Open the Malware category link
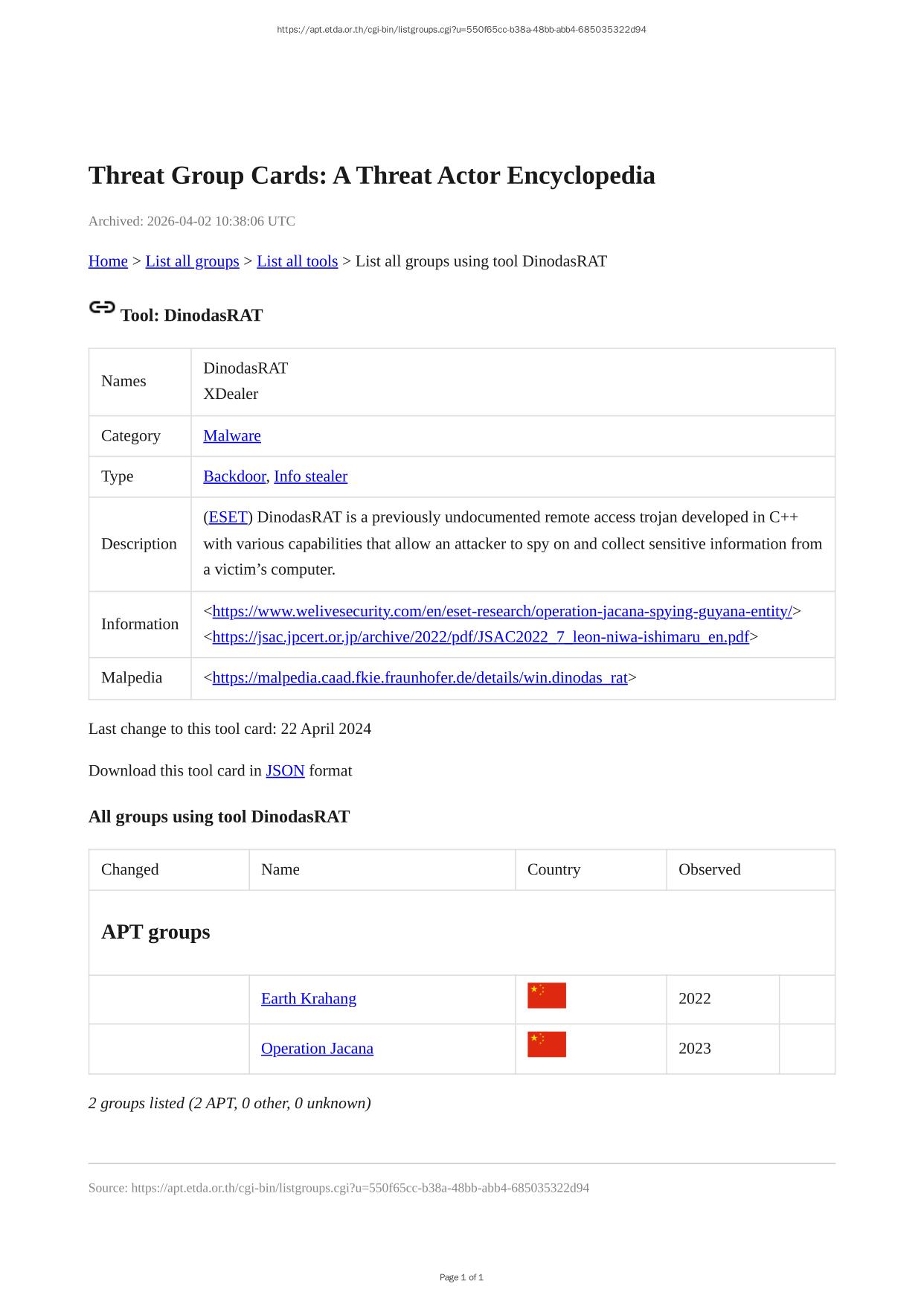Screen dimensions: 924x1307 232,436
